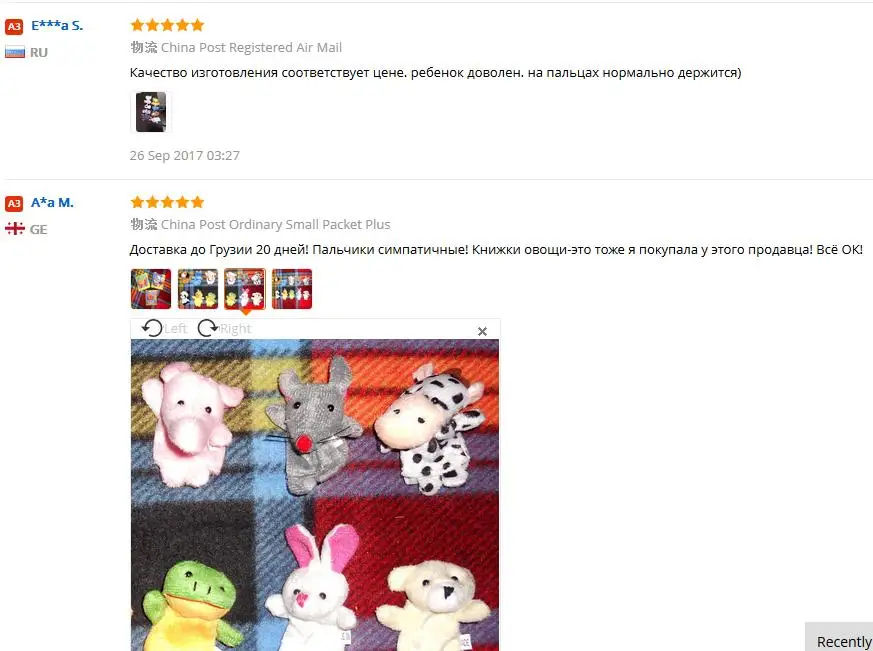Click the Georgian flag icon
The height and width of the screenshot is (651, 873).
click(15, 229)
